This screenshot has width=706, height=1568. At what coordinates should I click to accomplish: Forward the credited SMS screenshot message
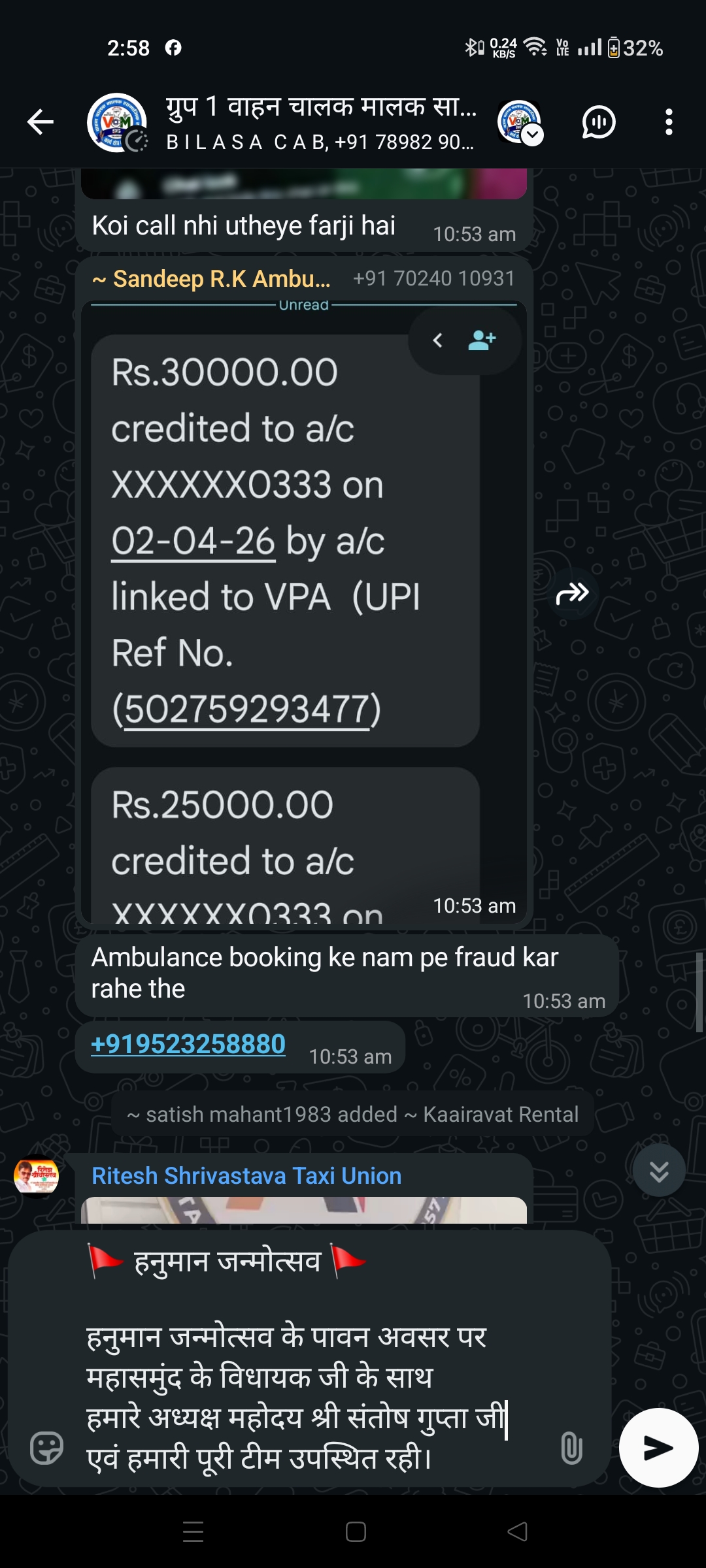point(573,594)
